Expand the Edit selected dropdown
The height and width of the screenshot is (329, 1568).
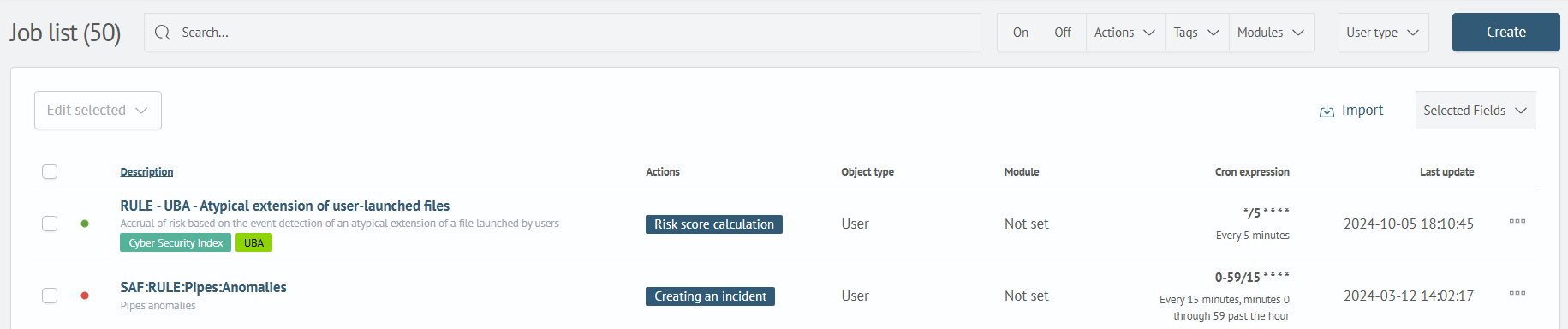coord(98,111)
